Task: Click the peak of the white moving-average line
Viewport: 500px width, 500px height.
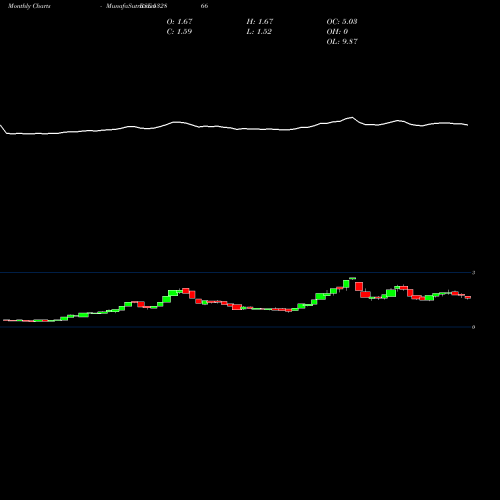Action: (x=352, y=117)
